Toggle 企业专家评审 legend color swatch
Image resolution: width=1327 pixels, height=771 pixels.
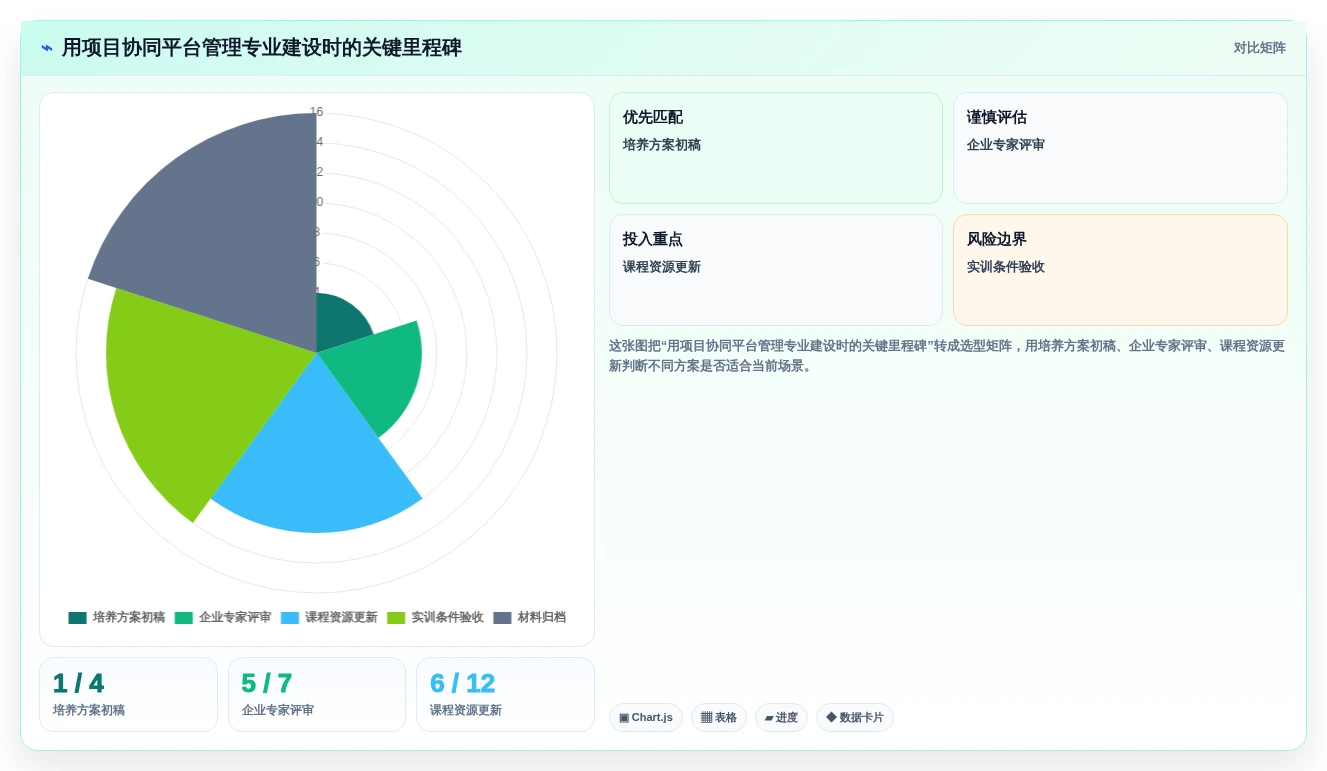(184, 618)
